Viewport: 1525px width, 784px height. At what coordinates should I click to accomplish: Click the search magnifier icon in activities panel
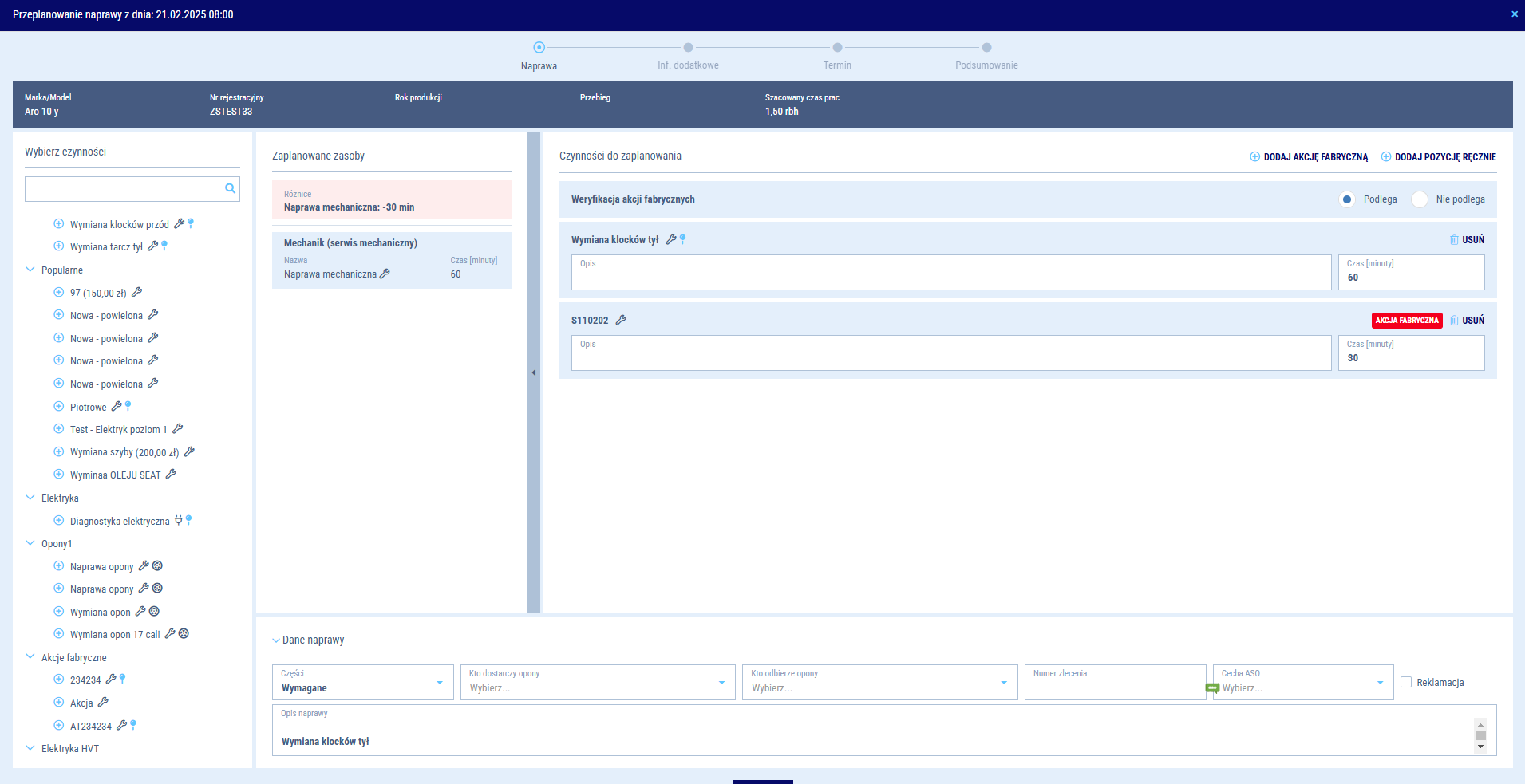click(230, 189)
